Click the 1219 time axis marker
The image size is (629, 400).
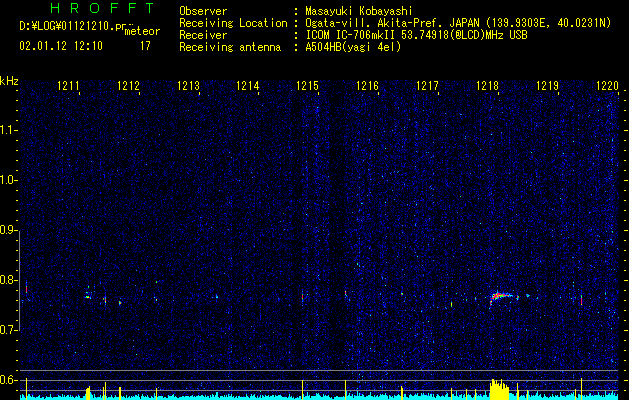pos(547,86)
